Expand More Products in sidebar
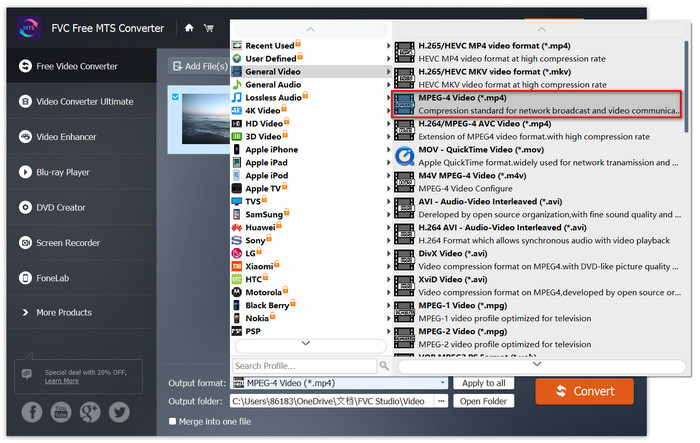The height and width of the screenshot is (443, 700). coord(82,313)
